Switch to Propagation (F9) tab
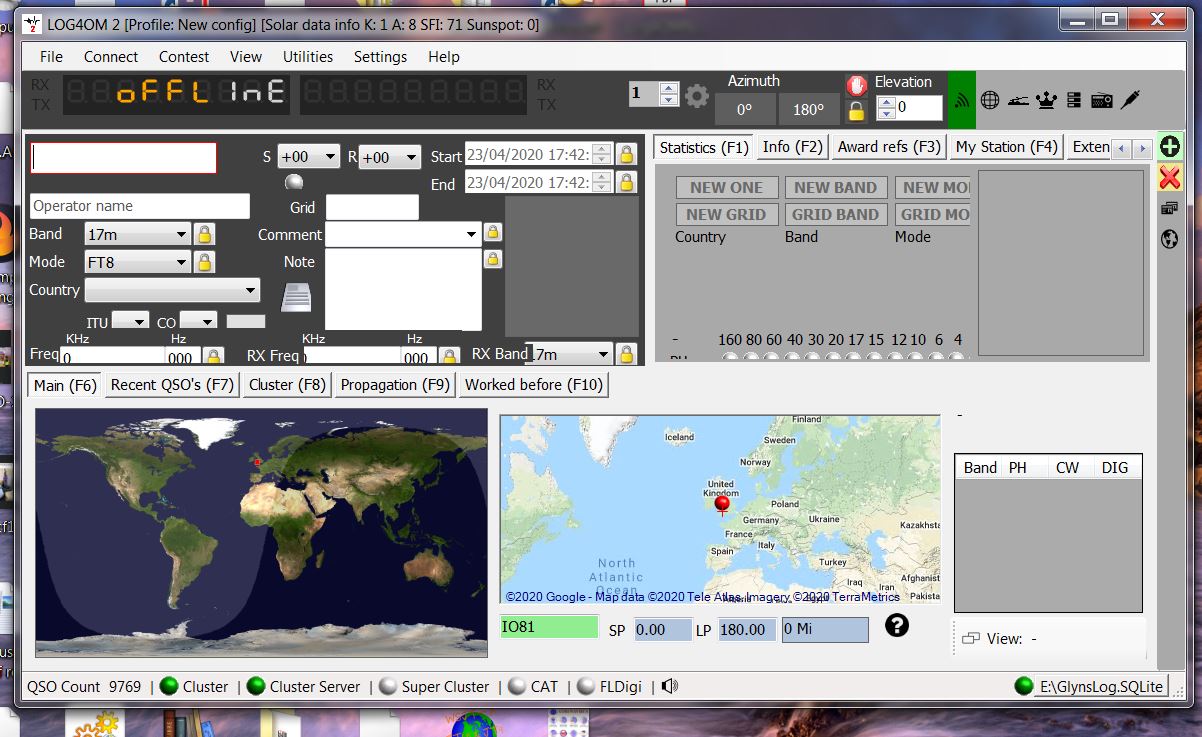The image size is (1202, 737). (395, 385)
